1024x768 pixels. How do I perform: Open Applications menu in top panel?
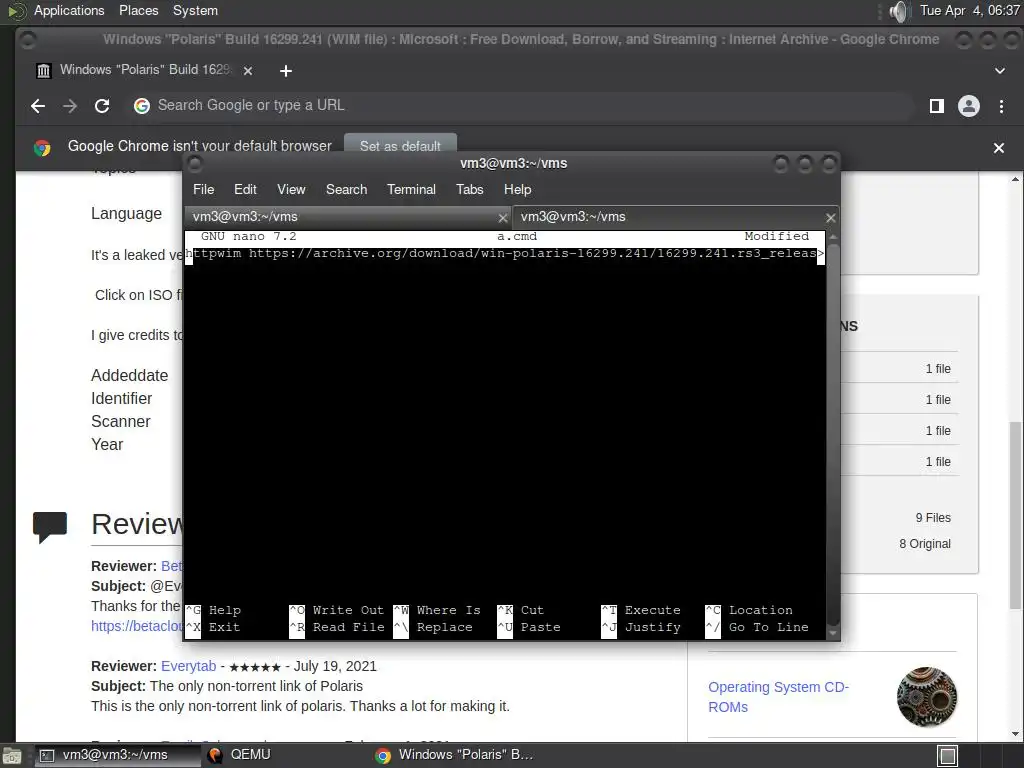tap(69, 10)
